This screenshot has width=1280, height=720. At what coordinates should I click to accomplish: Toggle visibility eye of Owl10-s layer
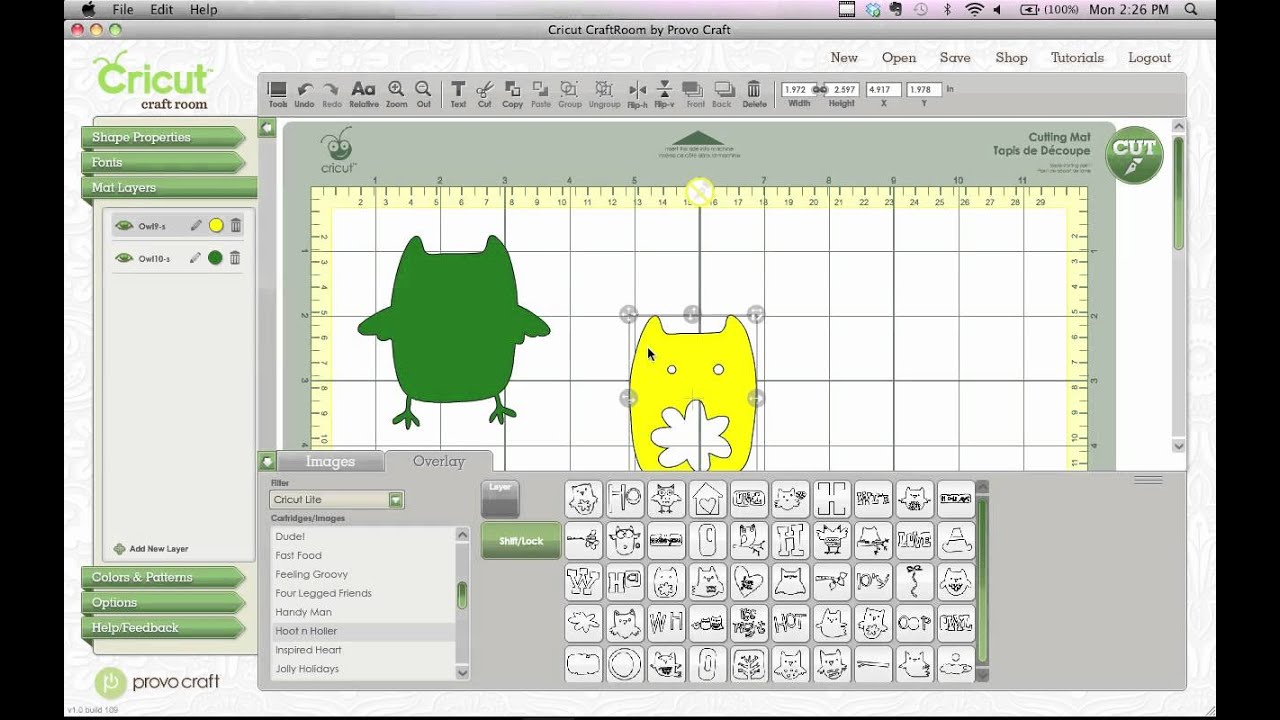pos(124,258)
